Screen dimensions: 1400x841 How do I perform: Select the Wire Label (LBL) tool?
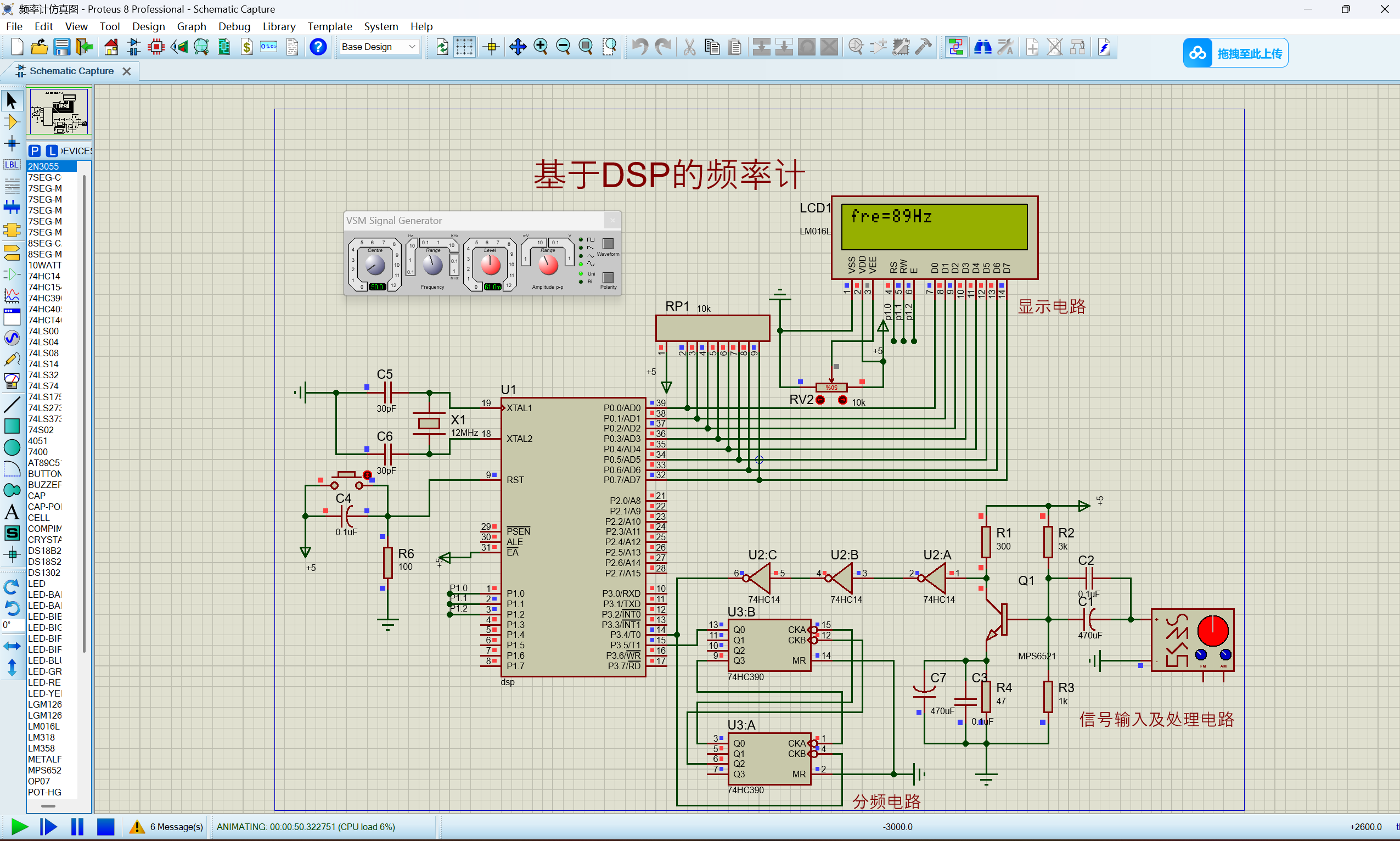pos(12,165)
